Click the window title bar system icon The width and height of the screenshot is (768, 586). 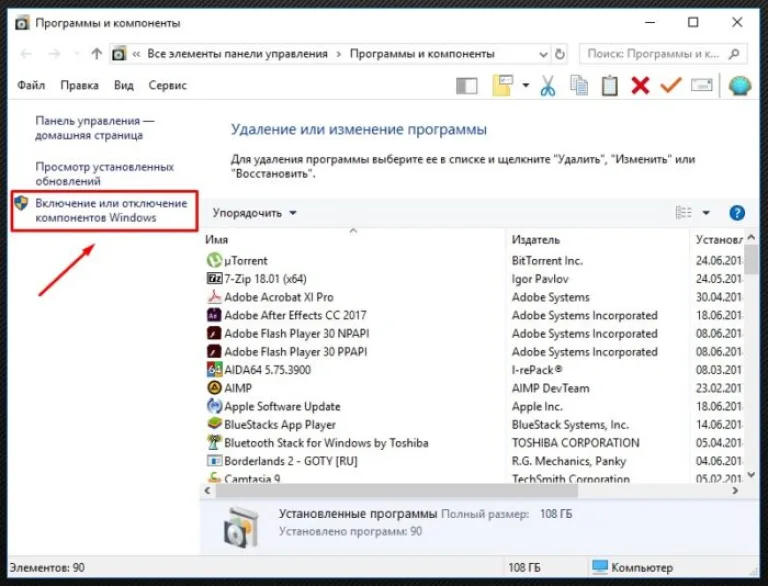[22, 23]
